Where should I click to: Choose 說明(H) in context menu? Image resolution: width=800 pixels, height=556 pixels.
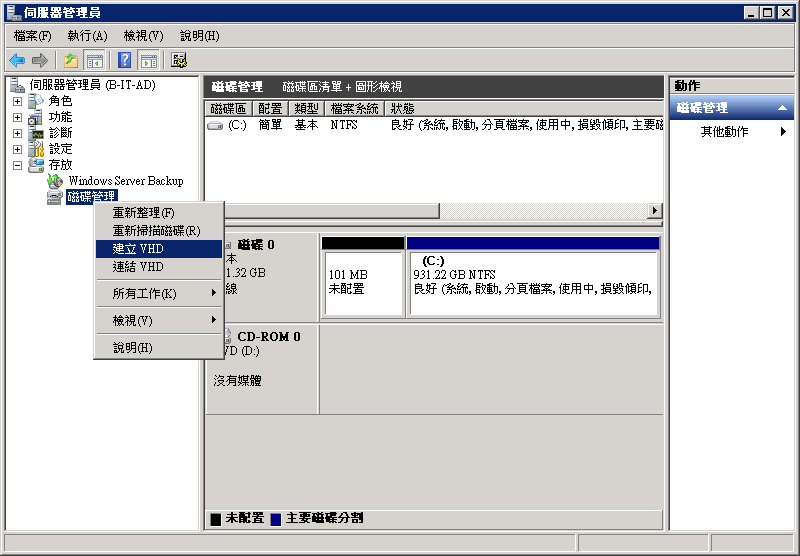[159, 347]
